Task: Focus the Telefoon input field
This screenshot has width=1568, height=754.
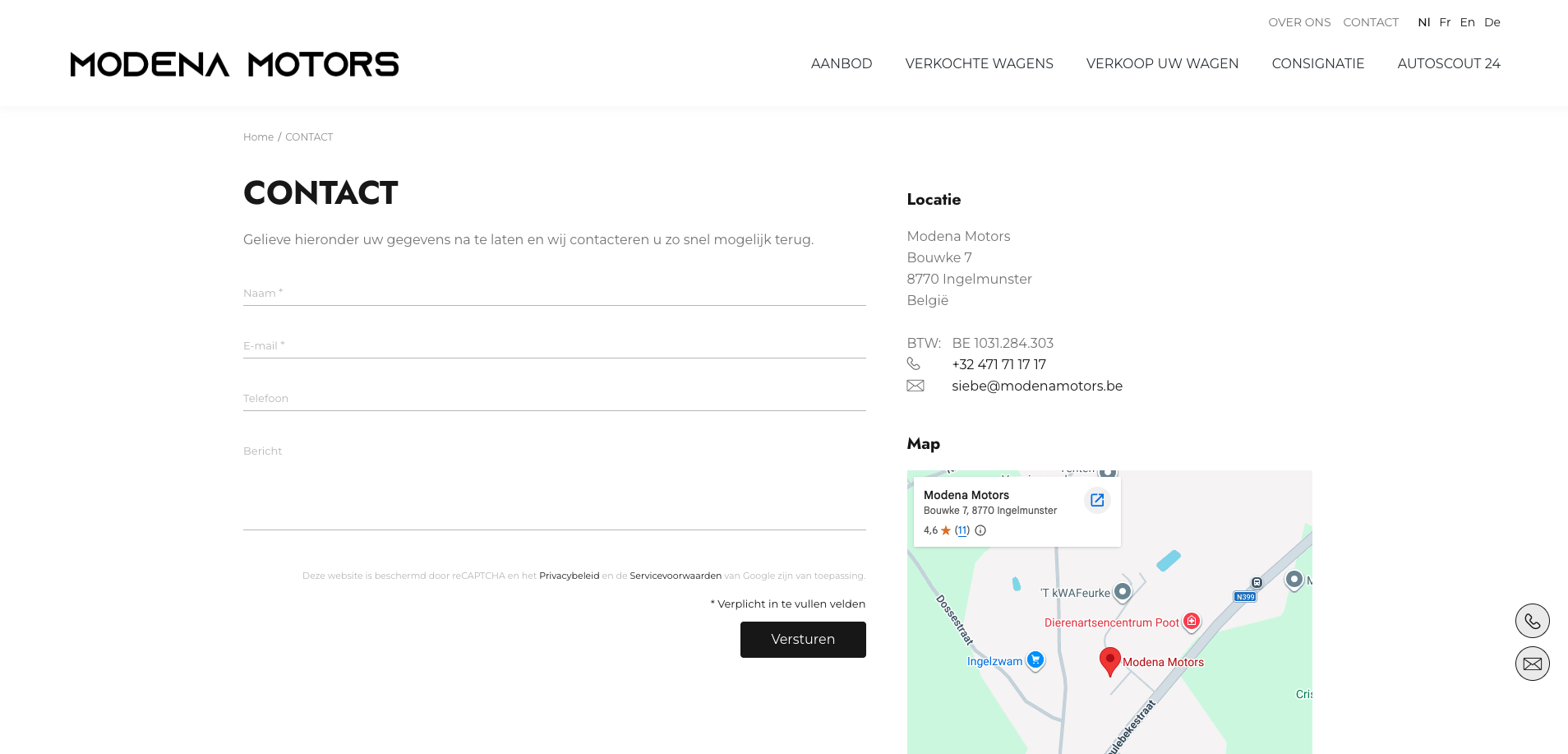Action: tap(555, 398)
